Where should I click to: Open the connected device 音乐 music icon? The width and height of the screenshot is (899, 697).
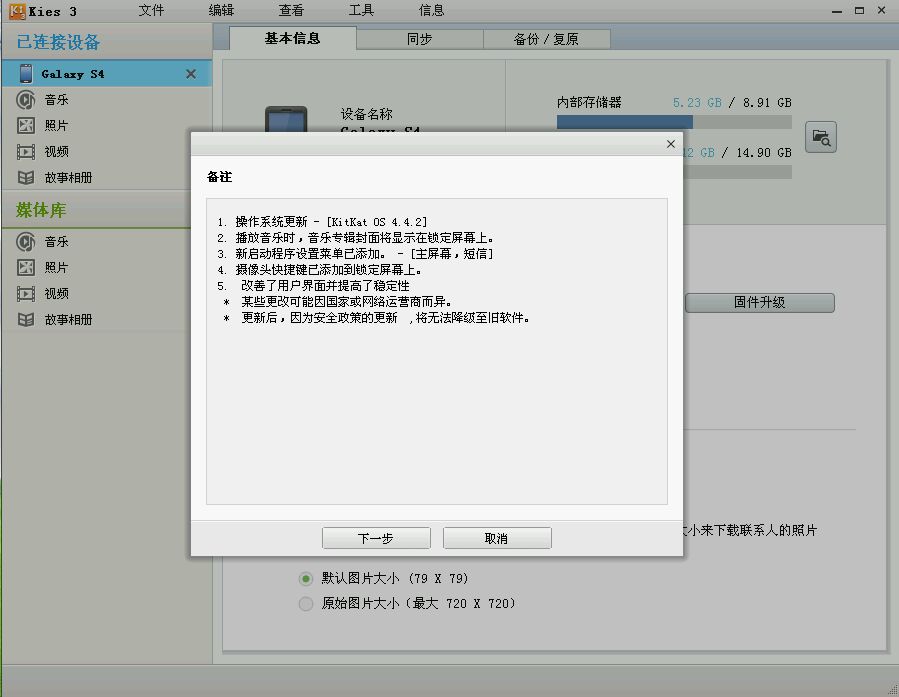[25, 100]
